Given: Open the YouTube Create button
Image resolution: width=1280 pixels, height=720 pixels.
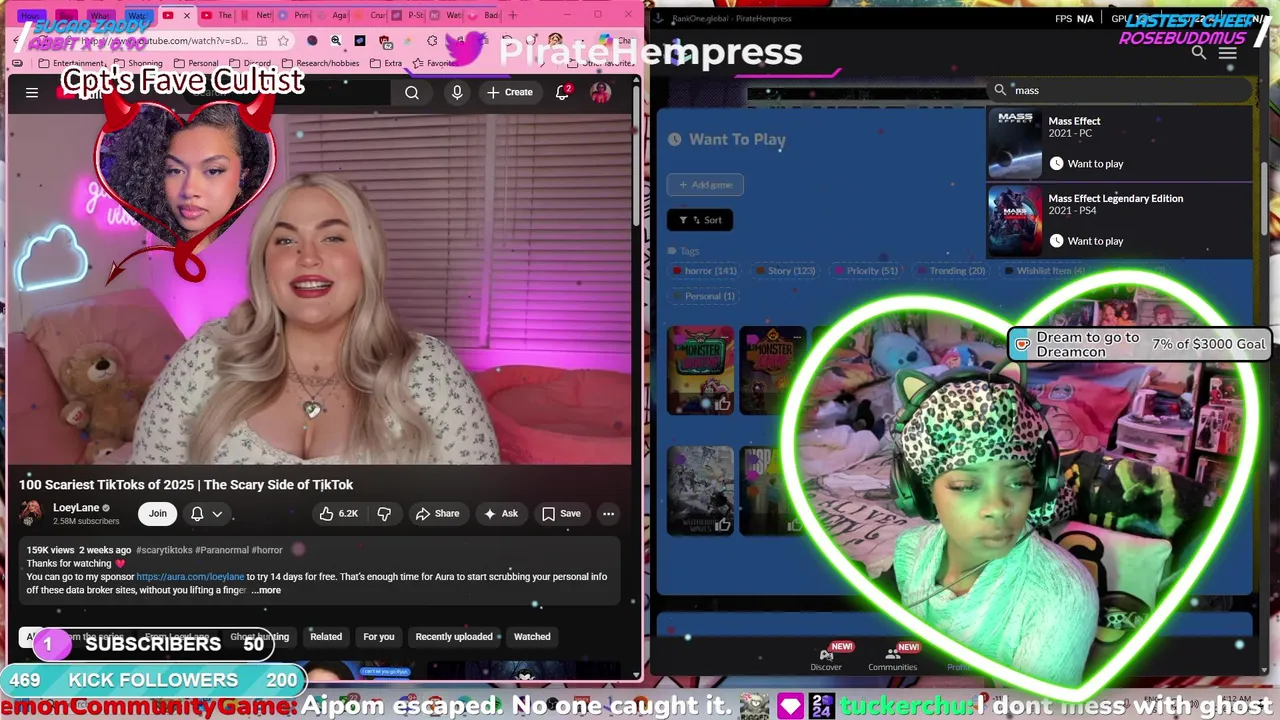Looking at the screenshot, I should pyautogui.click(x=510, y=92).
